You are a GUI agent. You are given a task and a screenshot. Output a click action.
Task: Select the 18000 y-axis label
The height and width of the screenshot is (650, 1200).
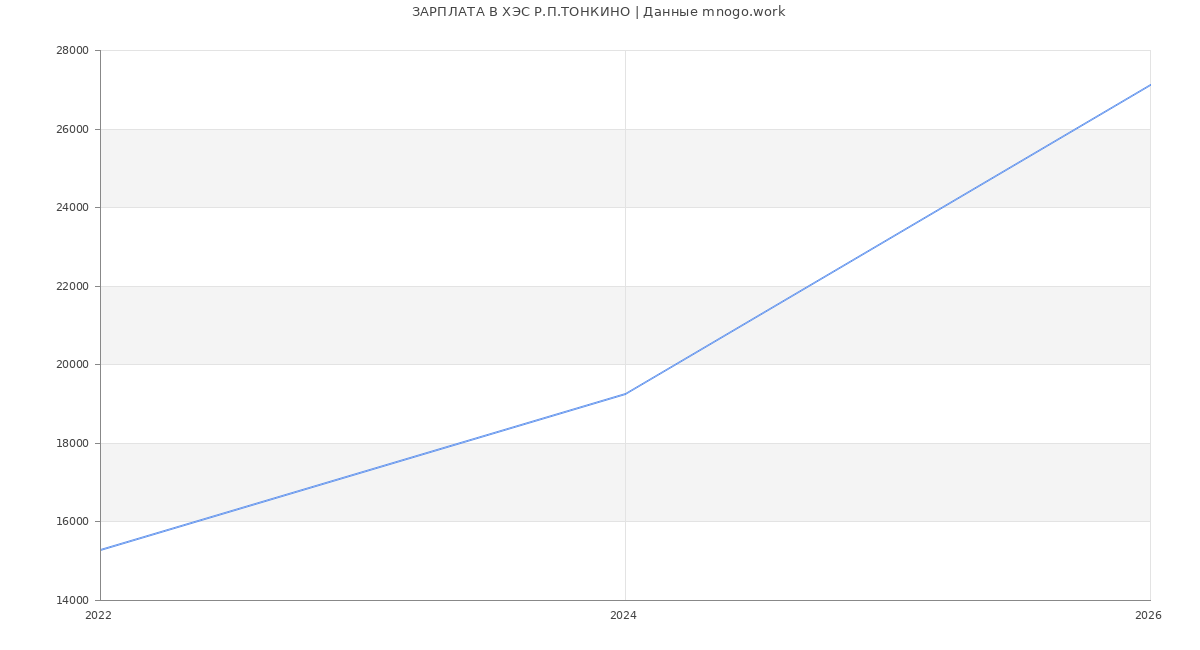pyautogui.click(x=71, y=443)
